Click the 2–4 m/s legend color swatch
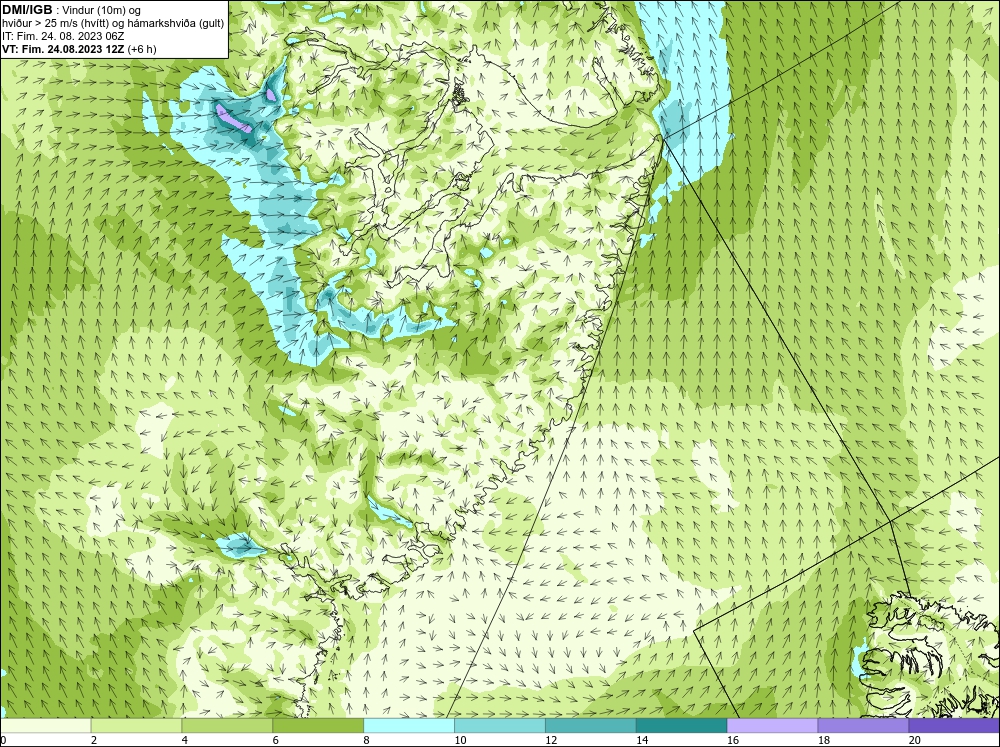The image size is (1000, 747). point(136,726)
